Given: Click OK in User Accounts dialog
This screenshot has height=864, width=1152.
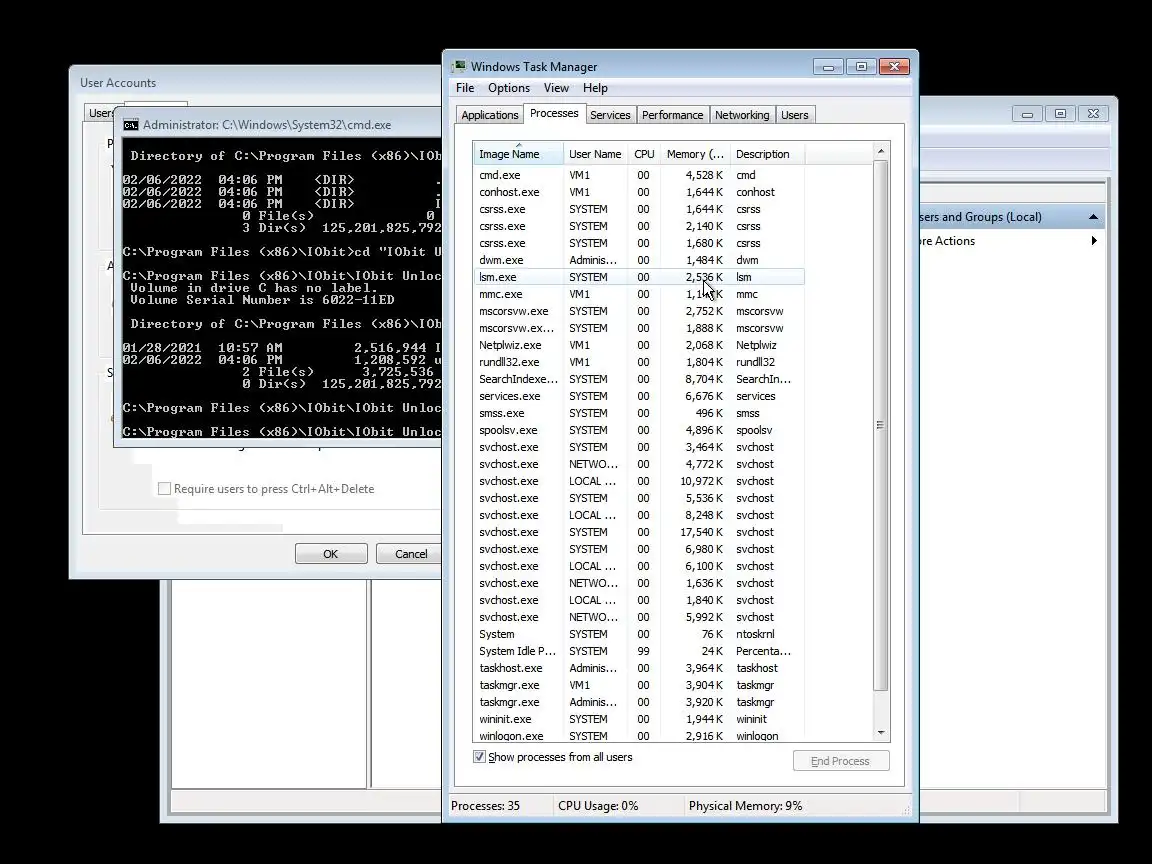Looking at the screenshot, I should point(331,554).
